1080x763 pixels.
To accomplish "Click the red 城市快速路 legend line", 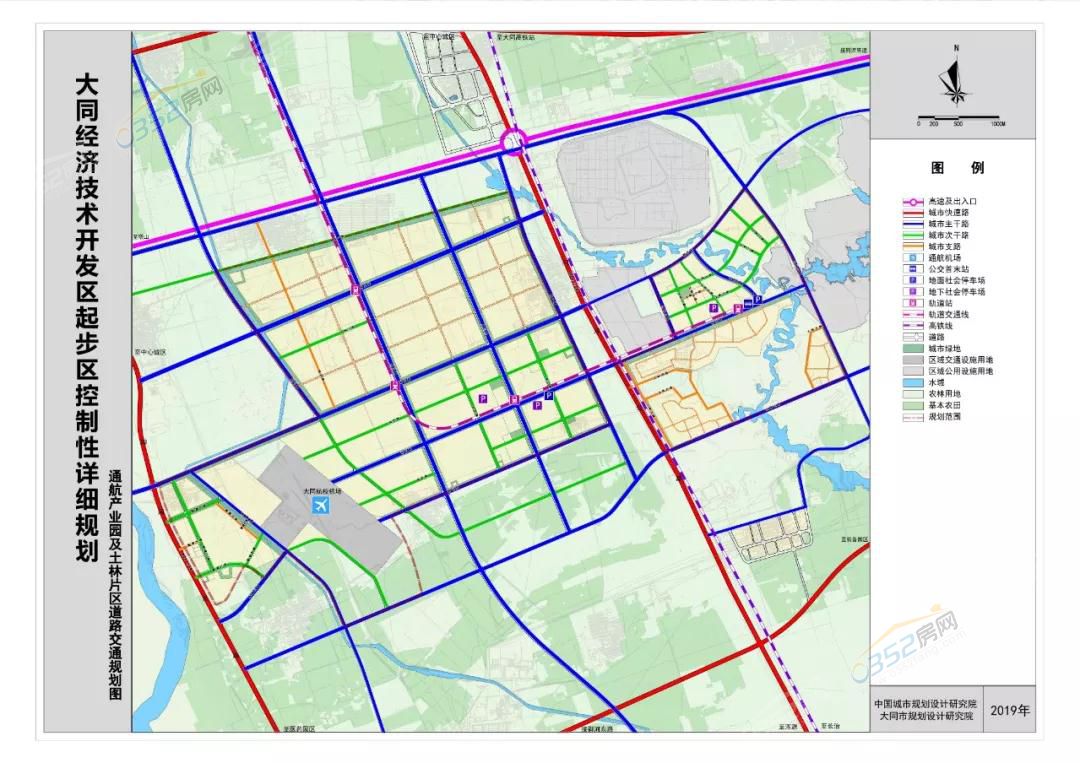I will 911,212.
